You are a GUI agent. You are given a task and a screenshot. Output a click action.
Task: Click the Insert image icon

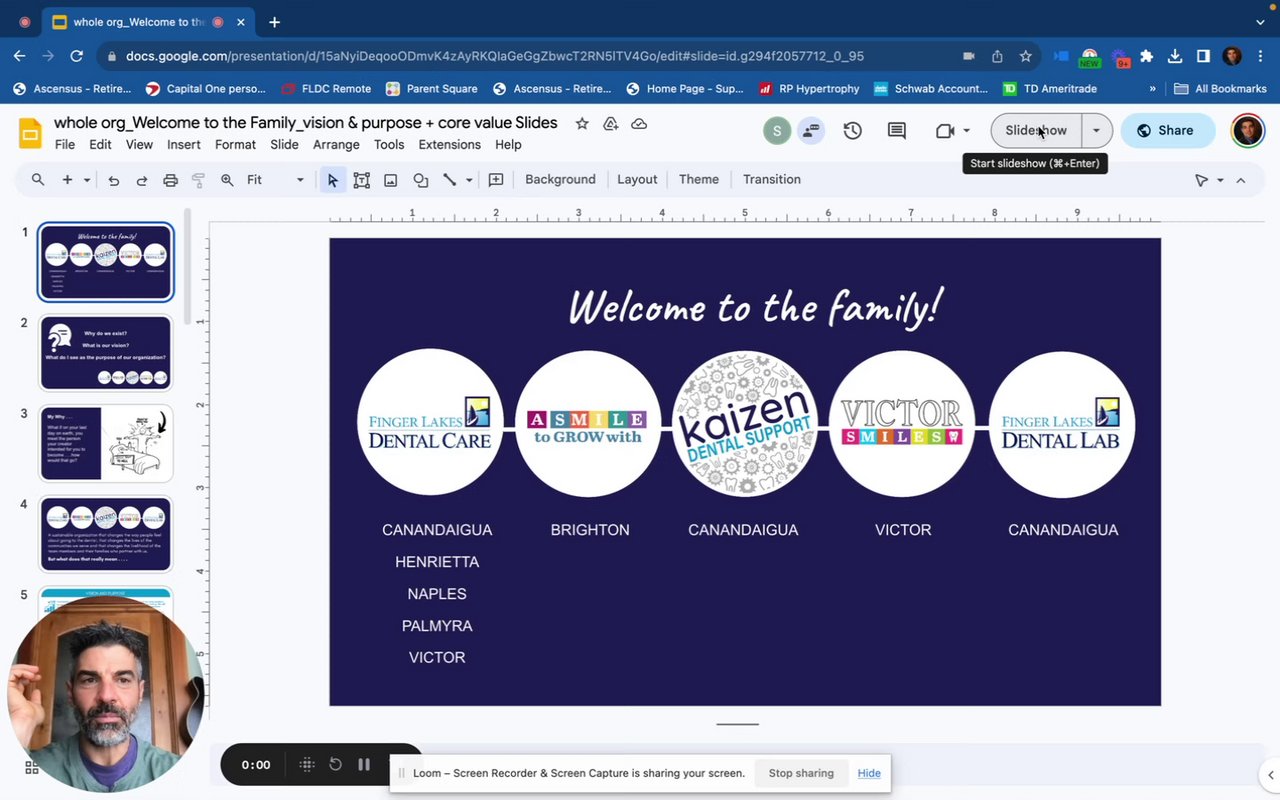[x=391, y=180]
